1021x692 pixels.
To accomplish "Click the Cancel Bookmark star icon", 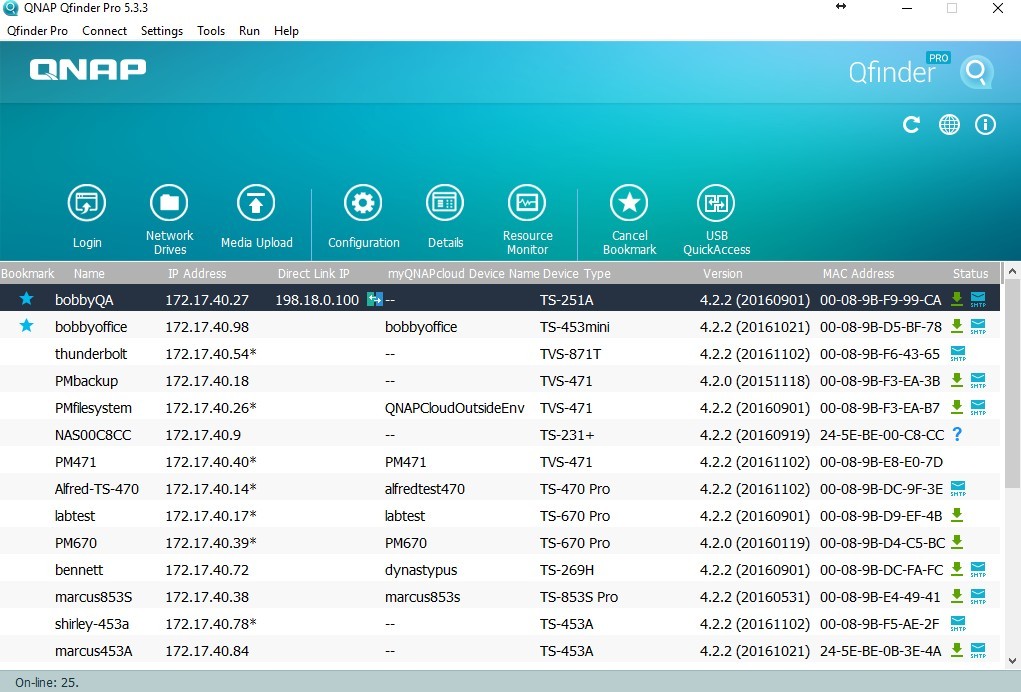I will 629,204.
